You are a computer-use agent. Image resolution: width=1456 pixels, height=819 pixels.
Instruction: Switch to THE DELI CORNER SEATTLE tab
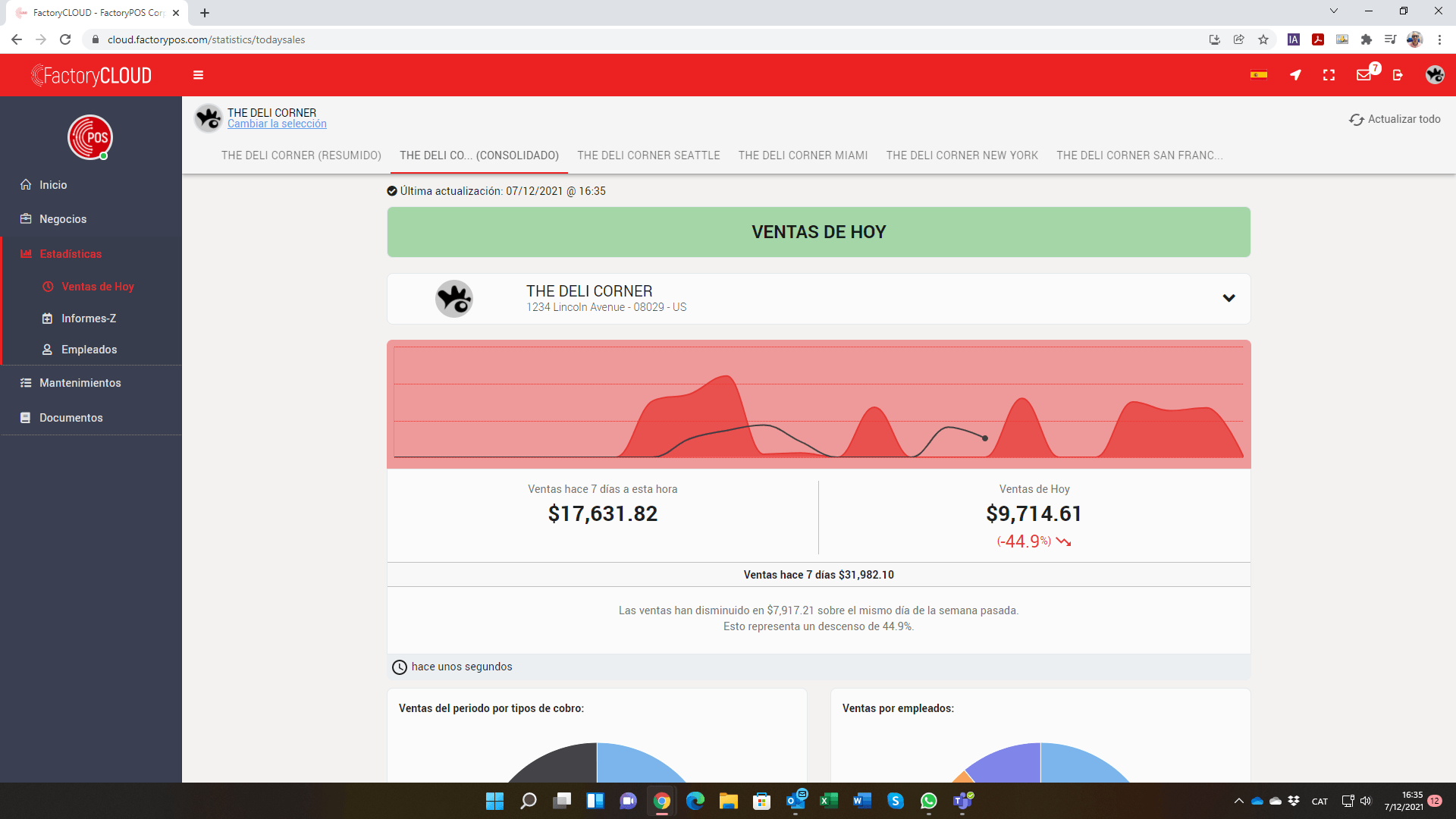(x=648, y=155)
